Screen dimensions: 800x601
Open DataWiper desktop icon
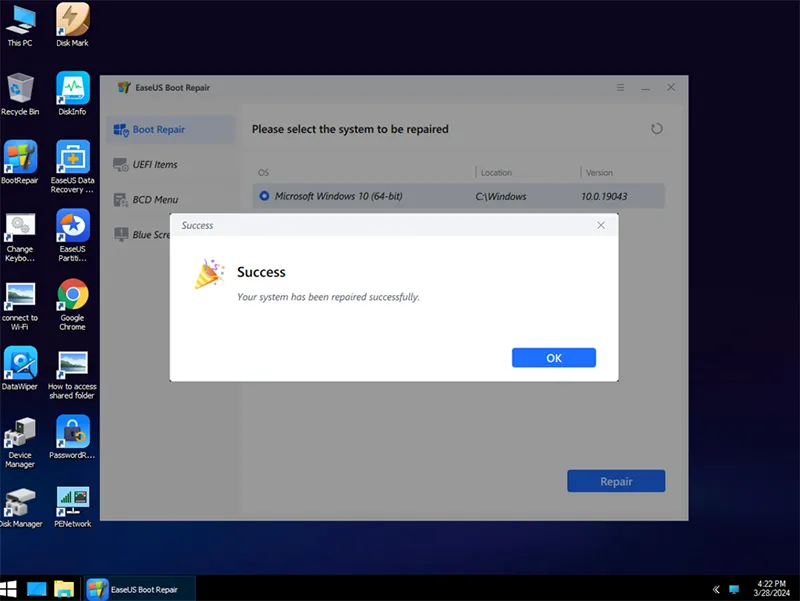point(20,369)
